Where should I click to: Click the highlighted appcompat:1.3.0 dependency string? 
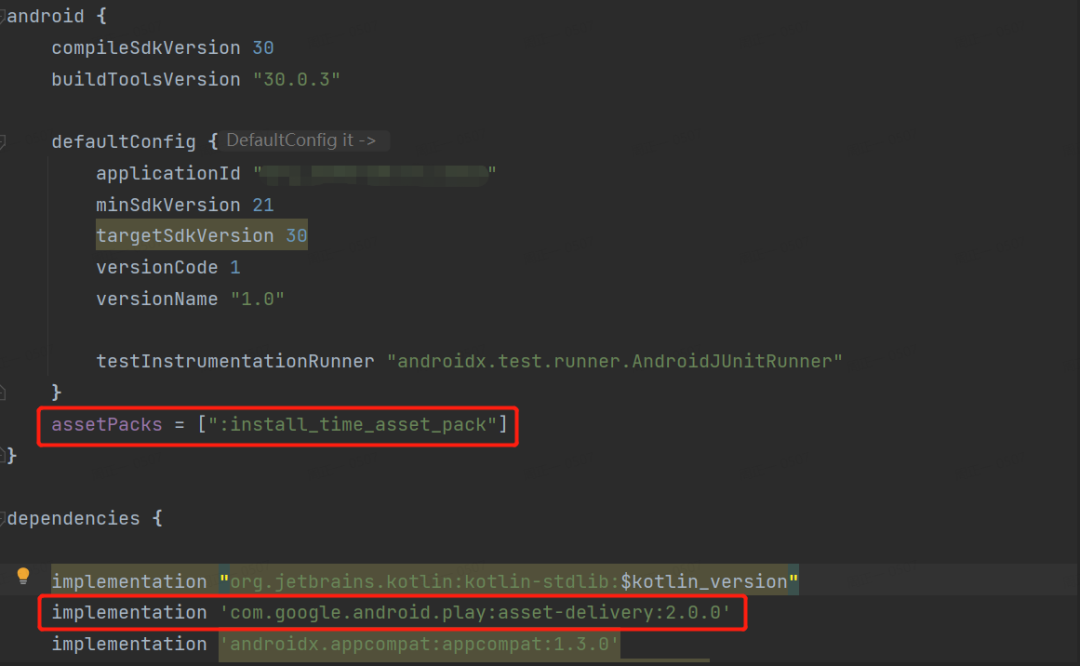[x=419, y=645]
